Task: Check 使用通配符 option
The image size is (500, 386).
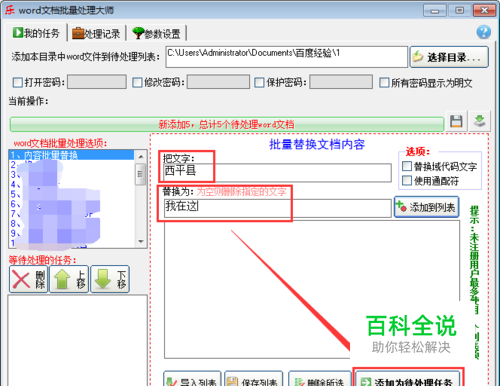Action: pos(407,181)
